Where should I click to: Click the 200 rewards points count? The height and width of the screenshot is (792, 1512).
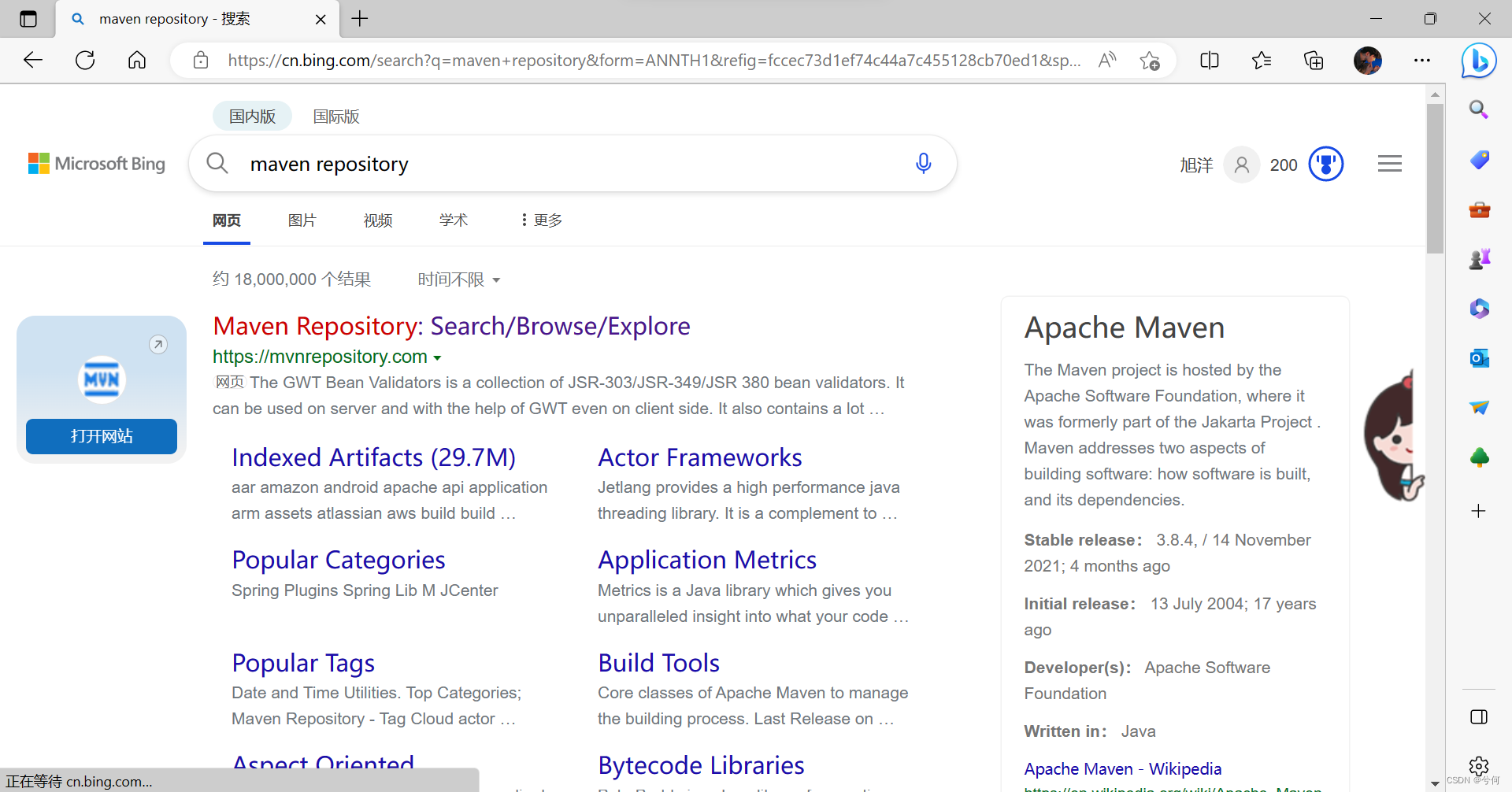point(1284,165)
